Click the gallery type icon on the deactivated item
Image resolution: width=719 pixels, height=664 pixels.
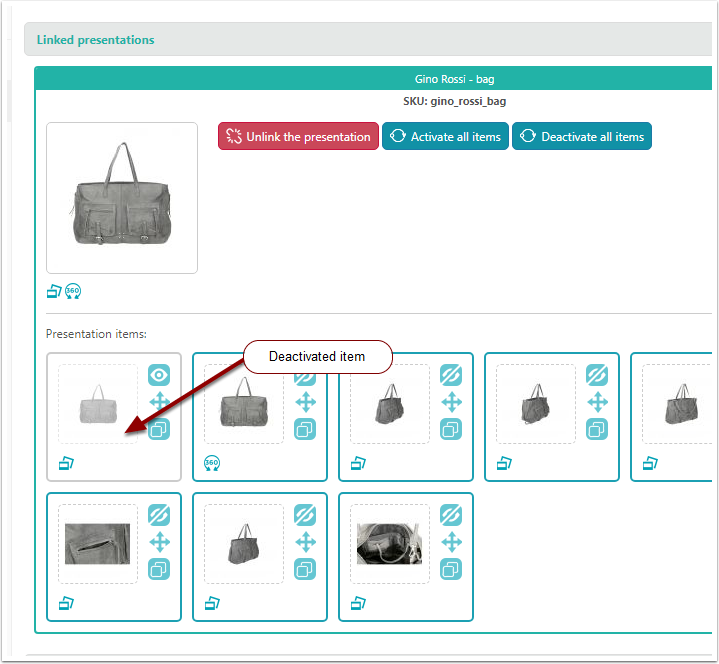tap(66, 463)
